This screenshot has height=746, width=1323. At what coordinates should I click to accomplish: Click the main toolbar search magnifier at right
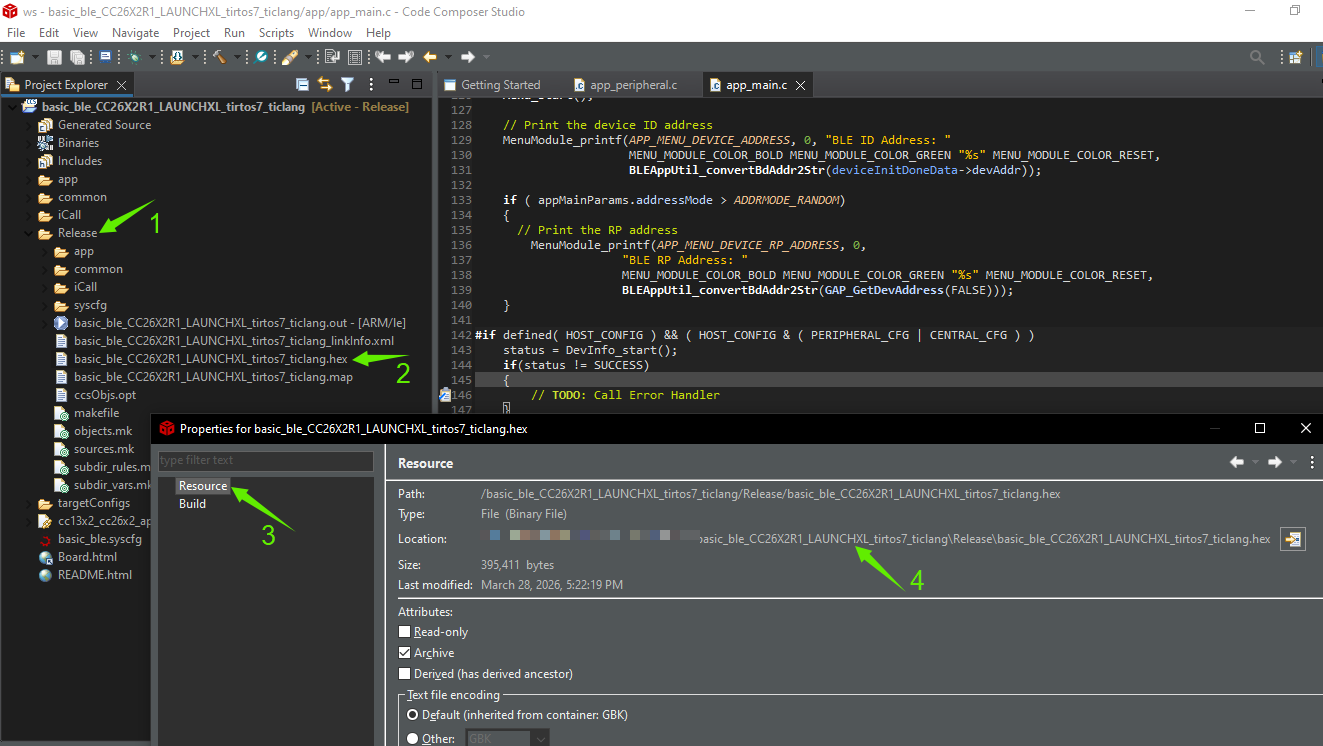click(x=1257, y=58)
